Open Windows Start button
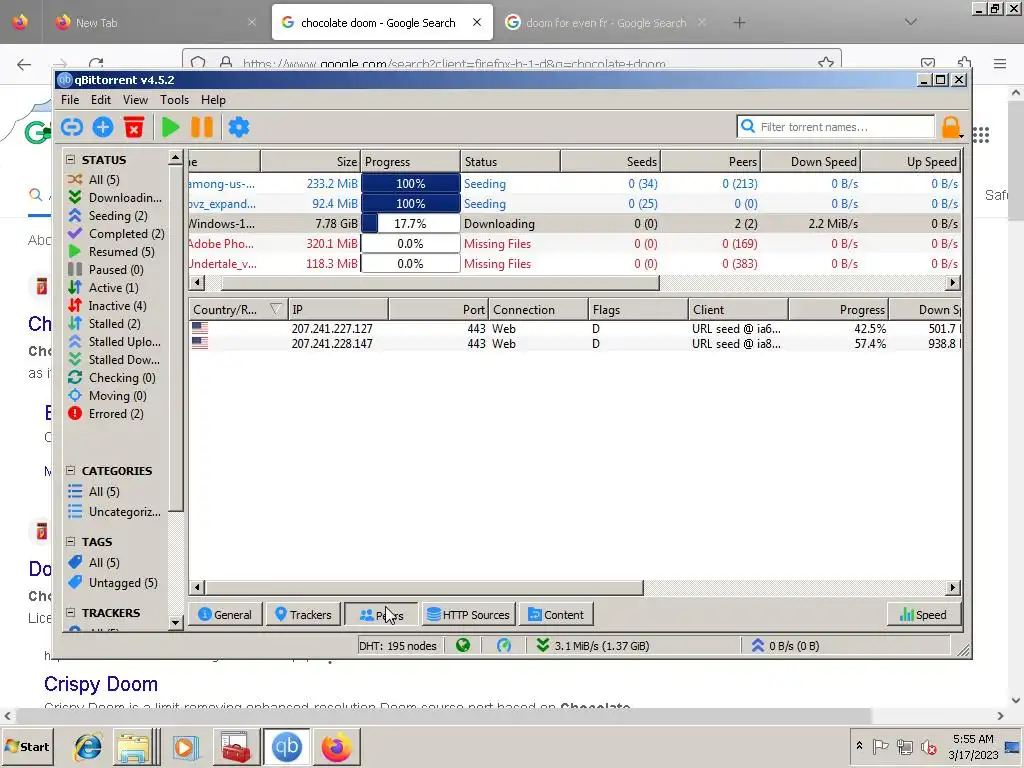Viewport: 1024px width, 768px height. 27,746
